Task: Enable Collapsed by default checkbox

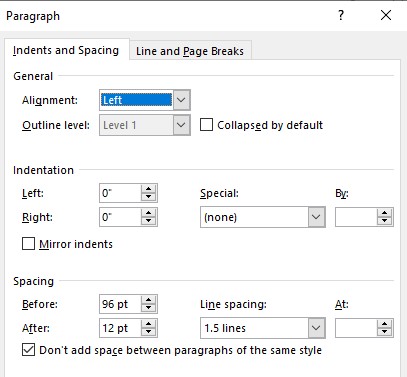Action: point(206,125)
